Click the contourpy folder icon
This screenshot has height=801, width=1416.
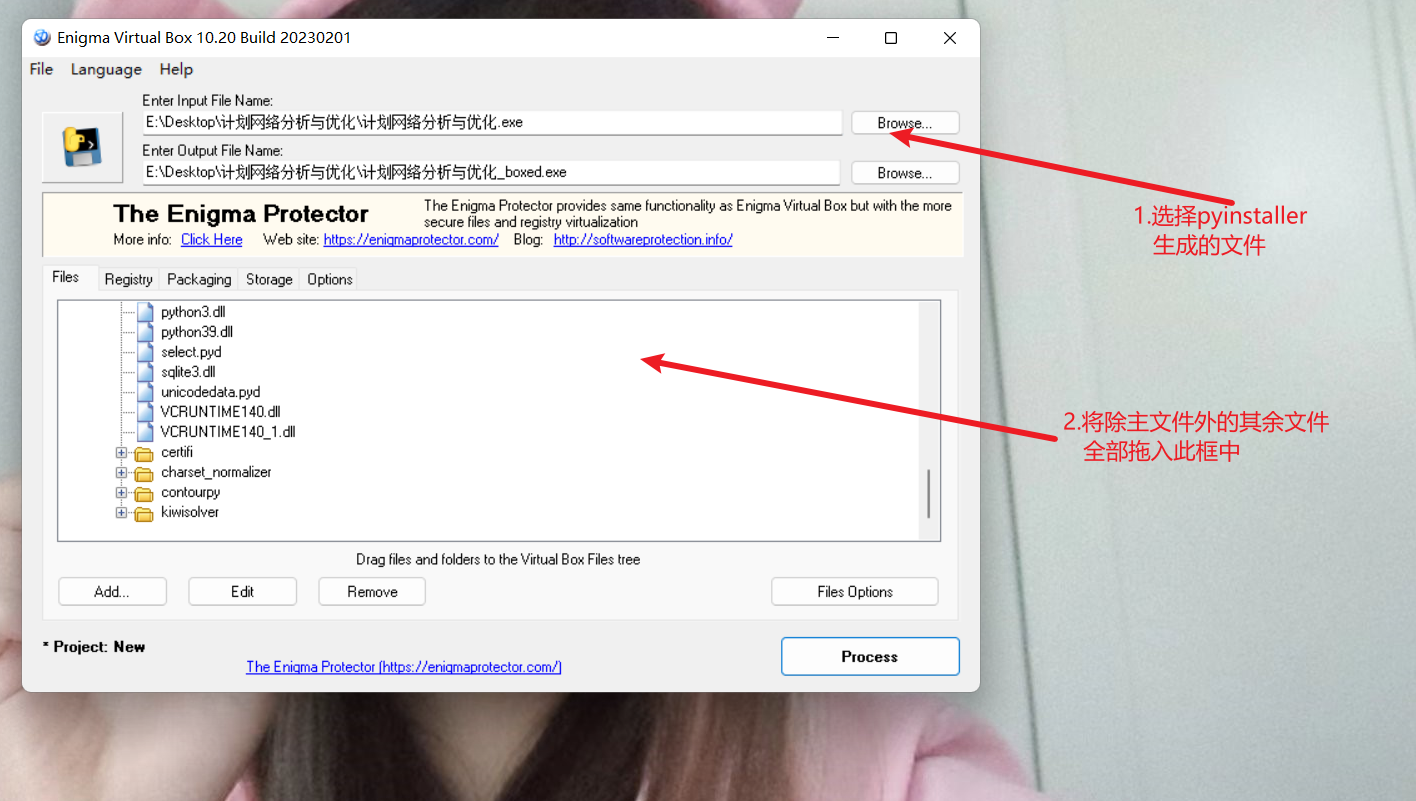[x=143, y=493]
